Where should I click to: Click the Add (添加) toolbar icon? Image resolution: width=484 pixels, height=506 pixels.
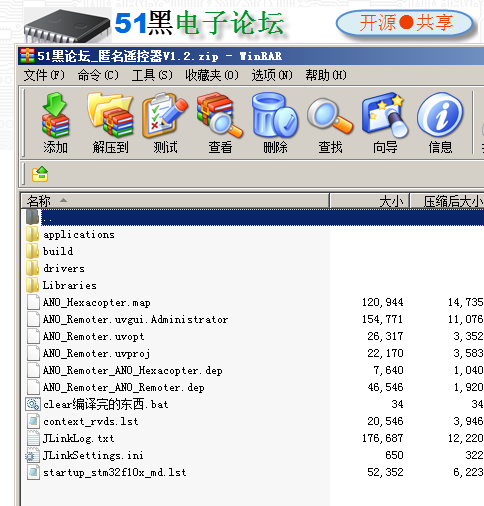point(55,115)
